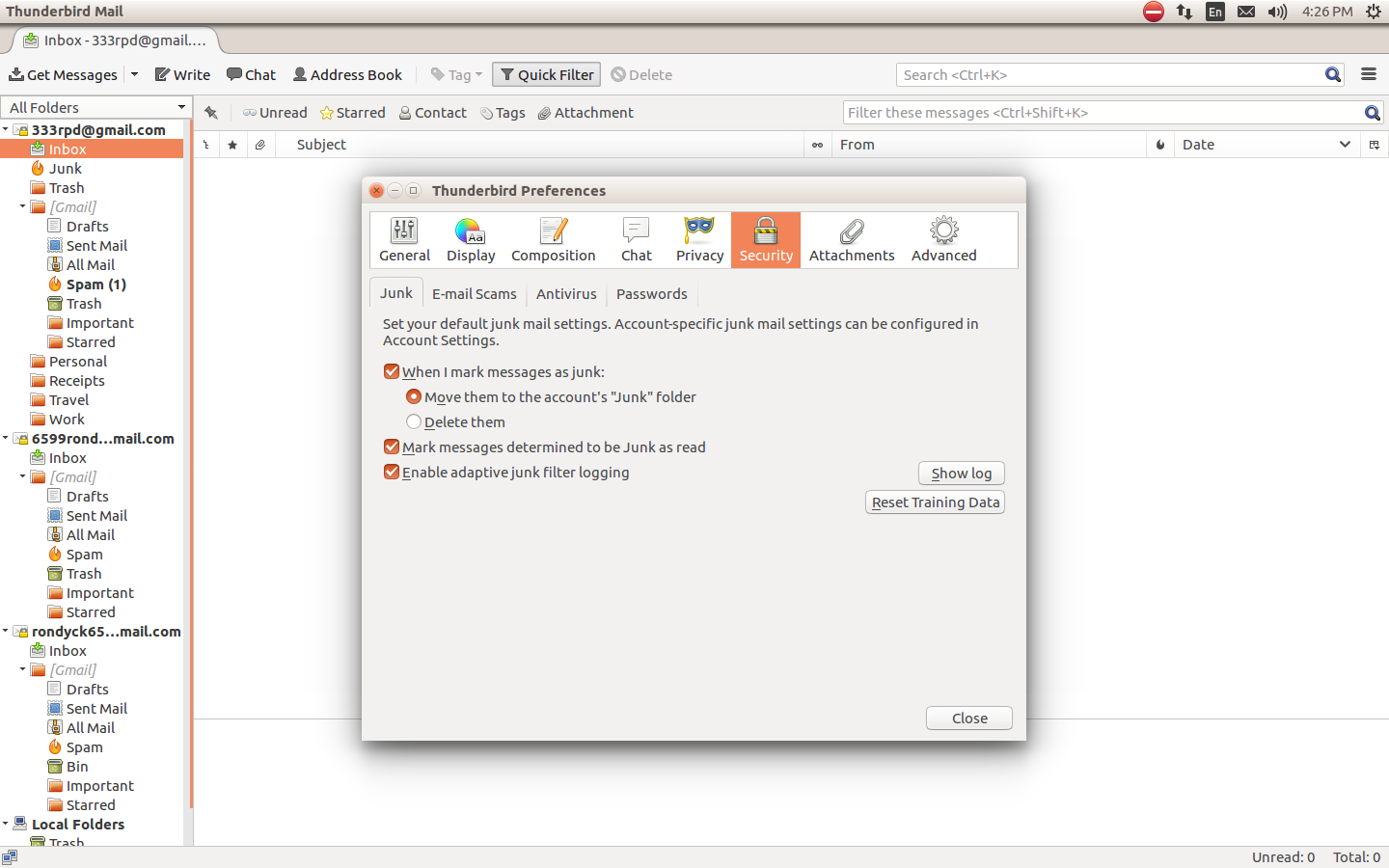Switch to the Junk tab
The height and width of the screenshot is (868, 1389).
(x=395, y=293)
